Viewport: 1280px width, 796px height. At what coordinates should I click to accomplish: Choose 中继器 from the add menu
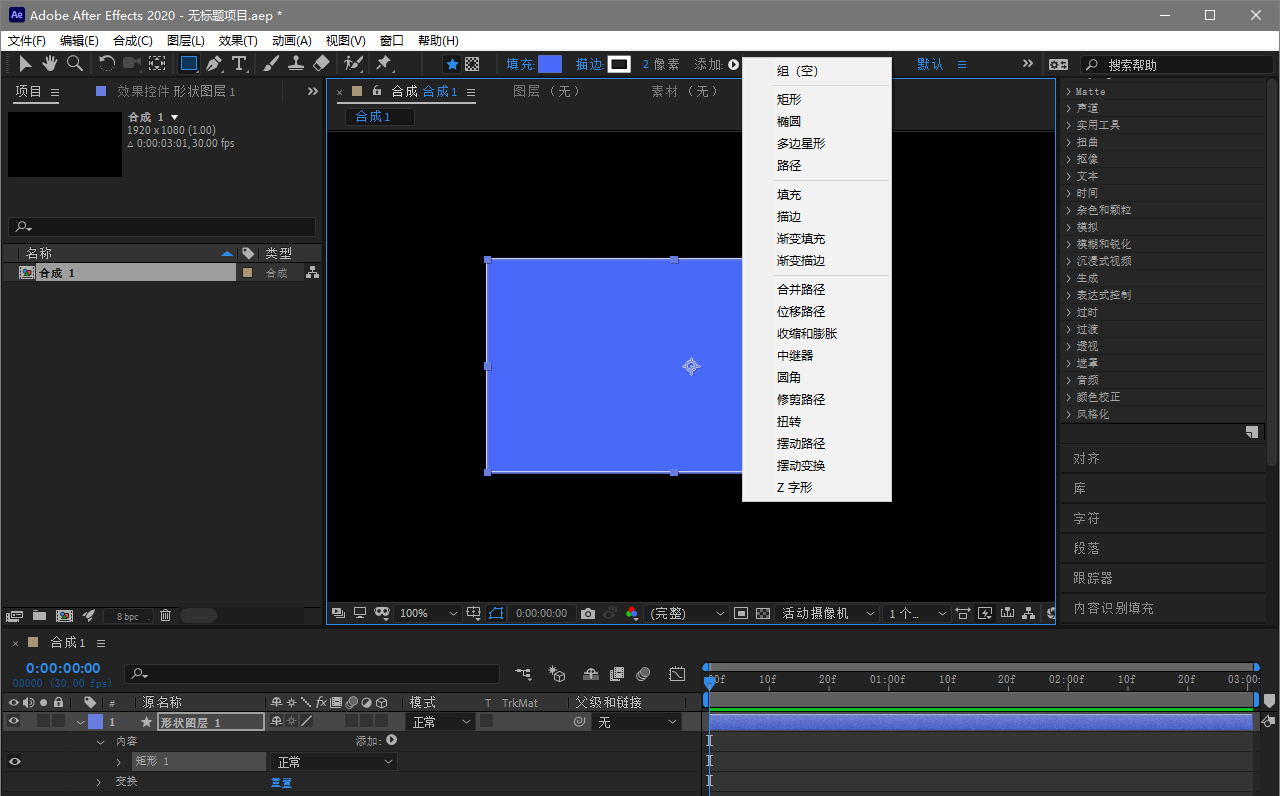[x=795, y=355]
